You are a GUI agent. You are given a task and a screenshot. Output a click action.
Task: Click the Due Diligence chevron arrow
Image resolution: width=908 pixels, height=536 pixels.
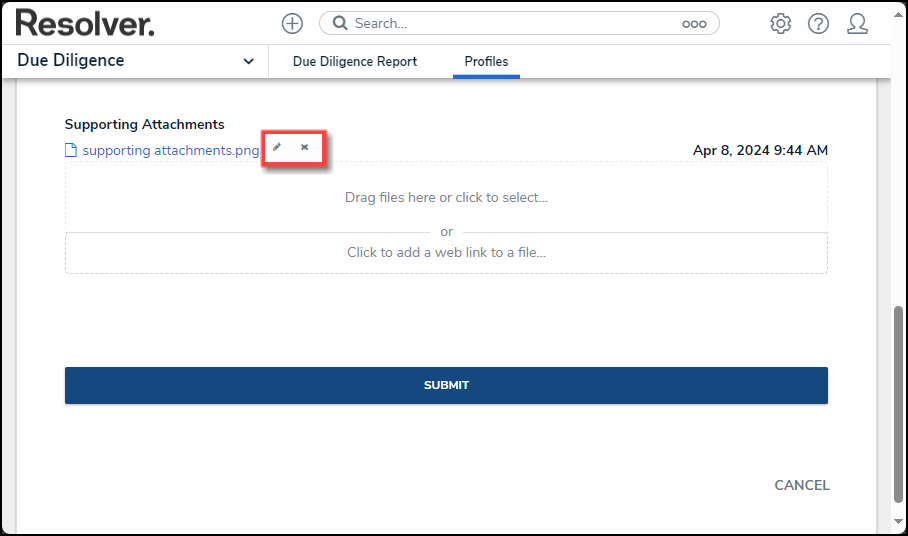pyautogui.click(x=248, y=61)
